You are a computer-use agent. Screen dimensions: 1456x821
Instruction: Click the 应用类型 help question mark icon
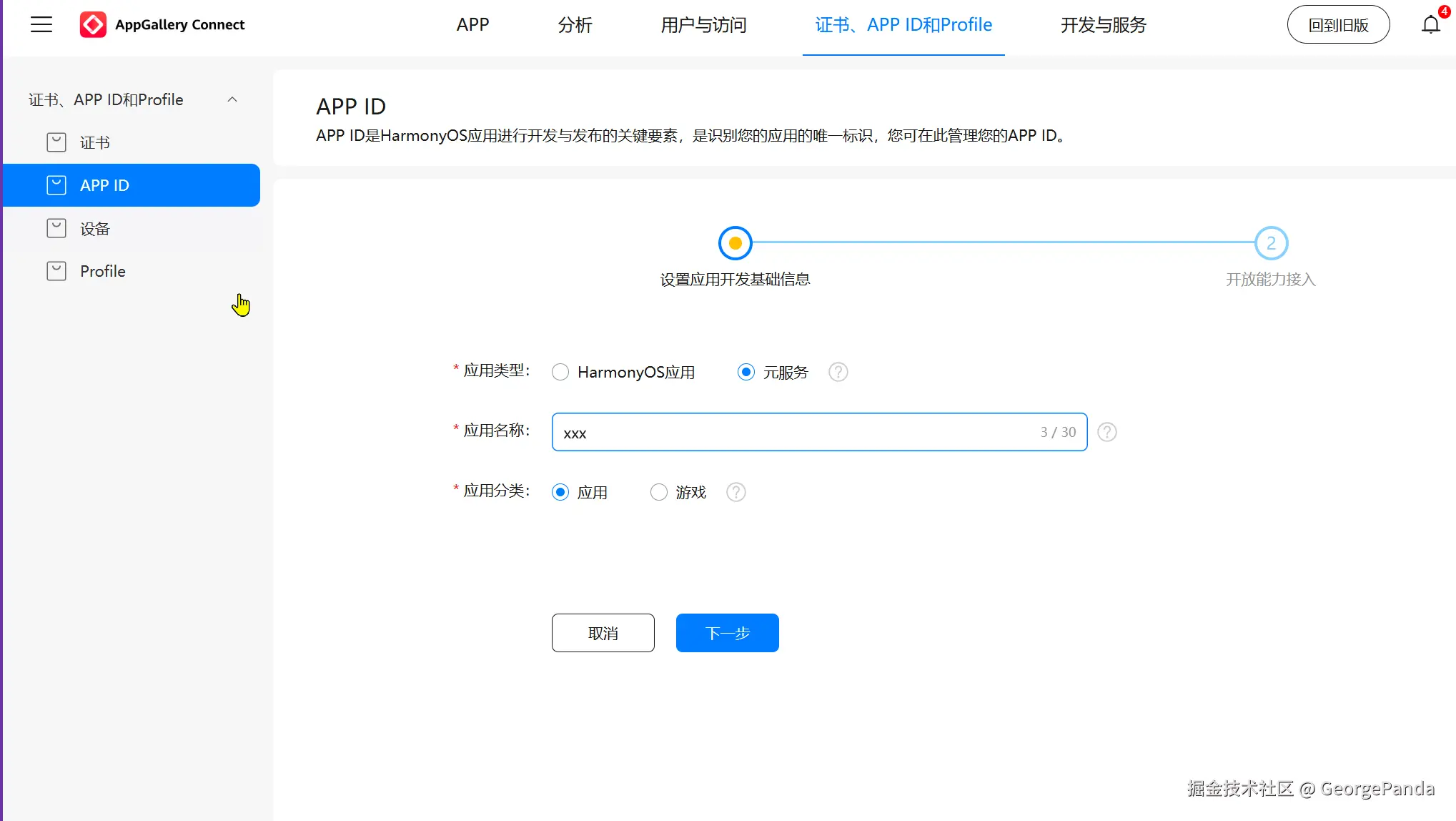[x=838, y=372]
